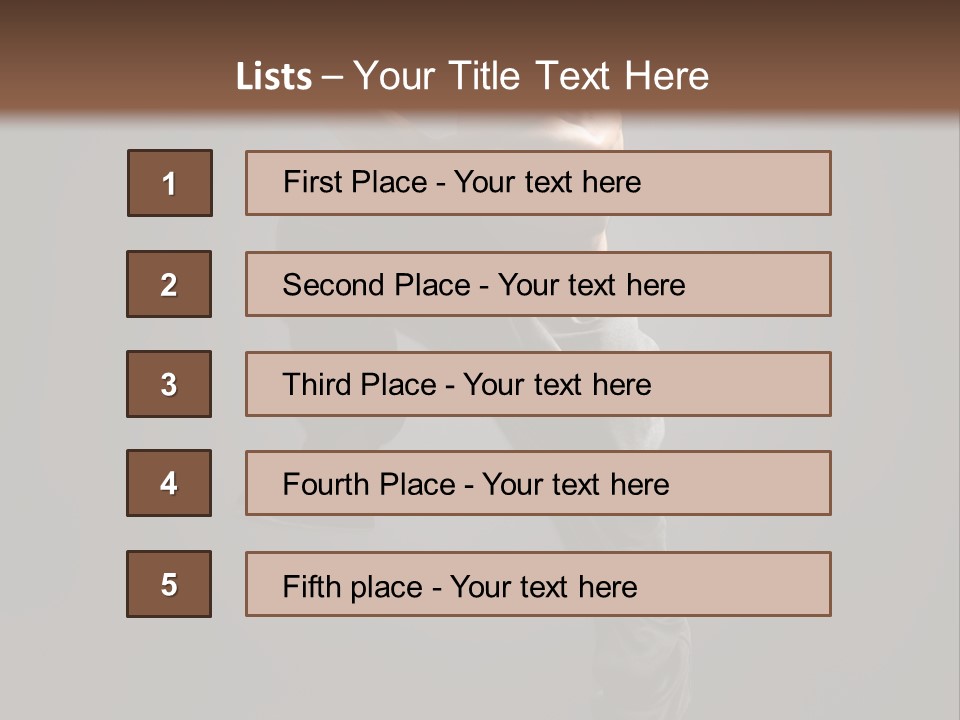The image size is (960, 720).
Task: Click the number 5 box
Action: 169,584
